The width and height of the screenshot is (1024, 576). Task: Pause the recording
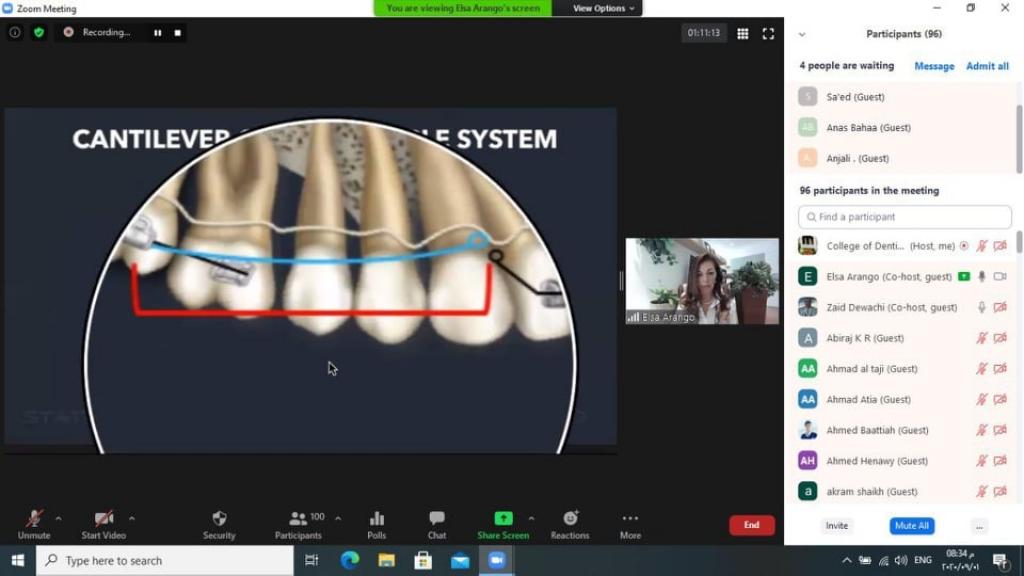(x=157, y=32)
